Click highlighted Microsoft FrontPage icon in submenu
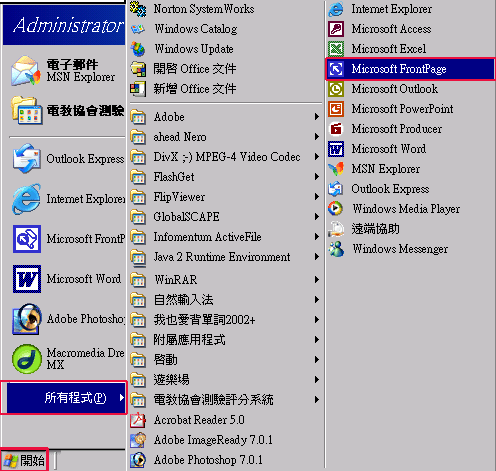 point(336,69)
